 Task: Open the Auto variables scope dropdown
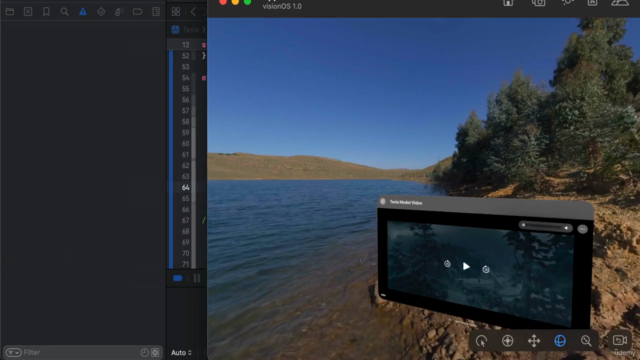(181, 353)
